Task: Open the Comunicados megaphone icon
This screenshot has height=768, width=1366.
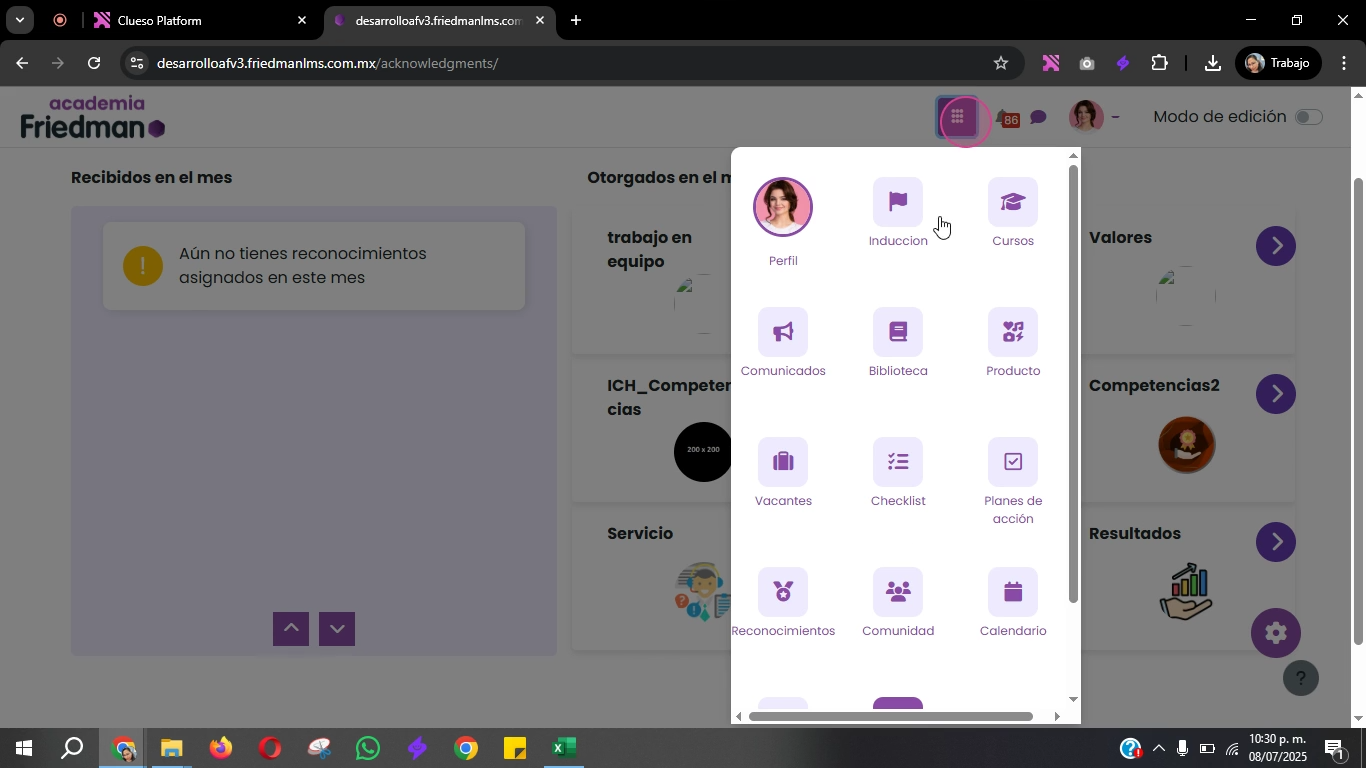Action: 782,332
